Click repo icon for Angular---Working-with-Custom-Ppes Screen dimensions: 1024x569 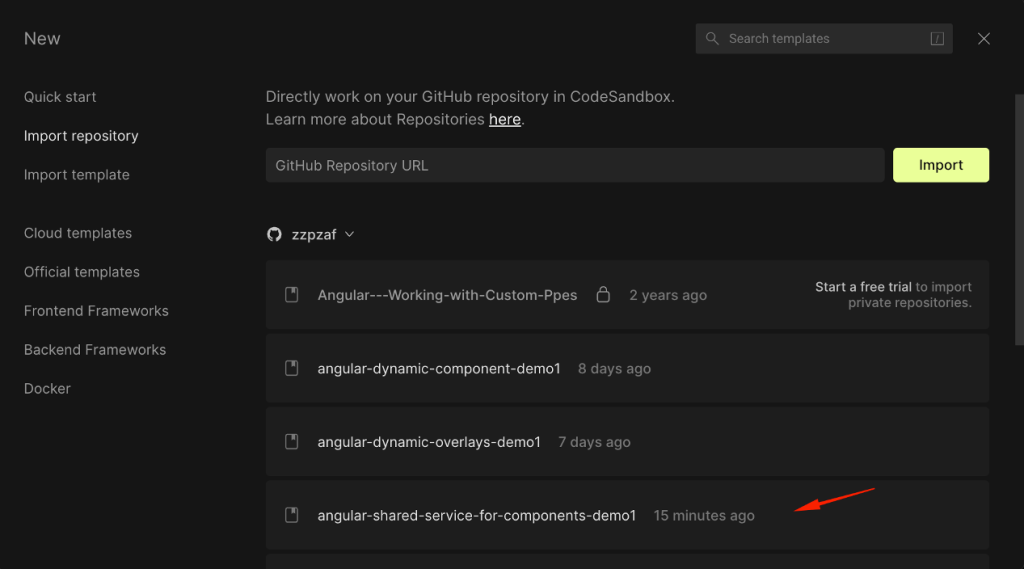pyautogui.click(x=291, y=295)
